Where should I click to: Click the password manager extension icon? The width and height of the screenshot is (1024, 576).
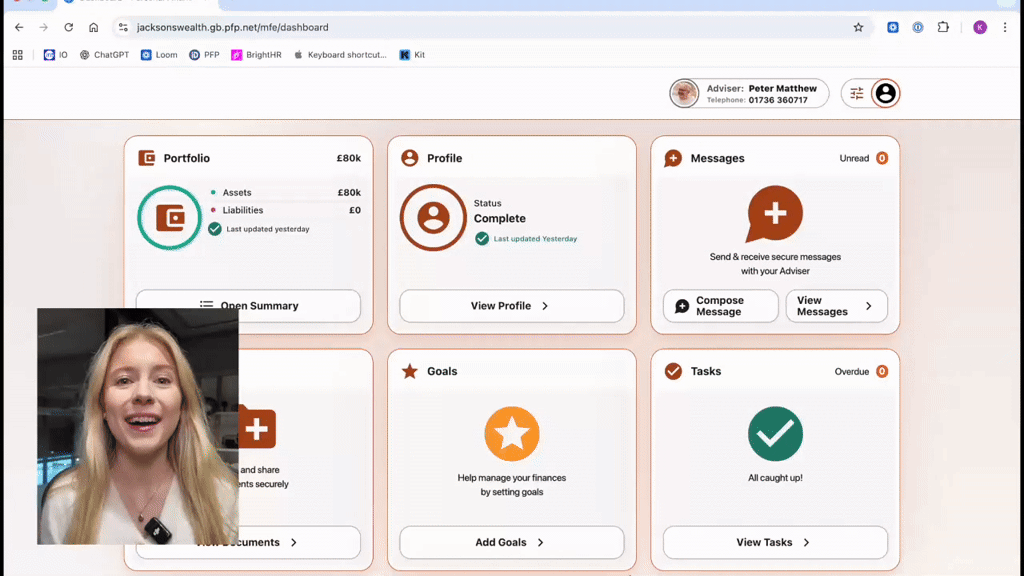[918, 27]
